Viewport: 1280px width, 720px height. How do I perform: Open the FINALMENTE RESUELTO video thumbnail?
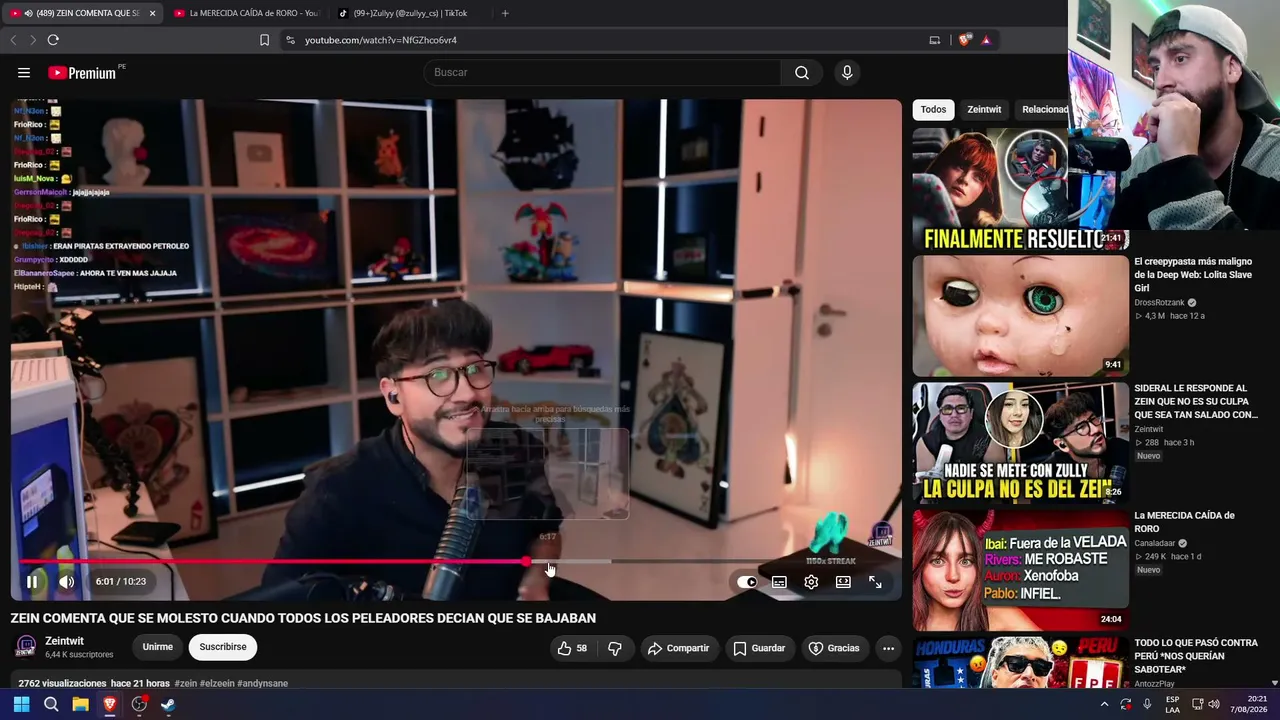click(x=1020, y=189)
